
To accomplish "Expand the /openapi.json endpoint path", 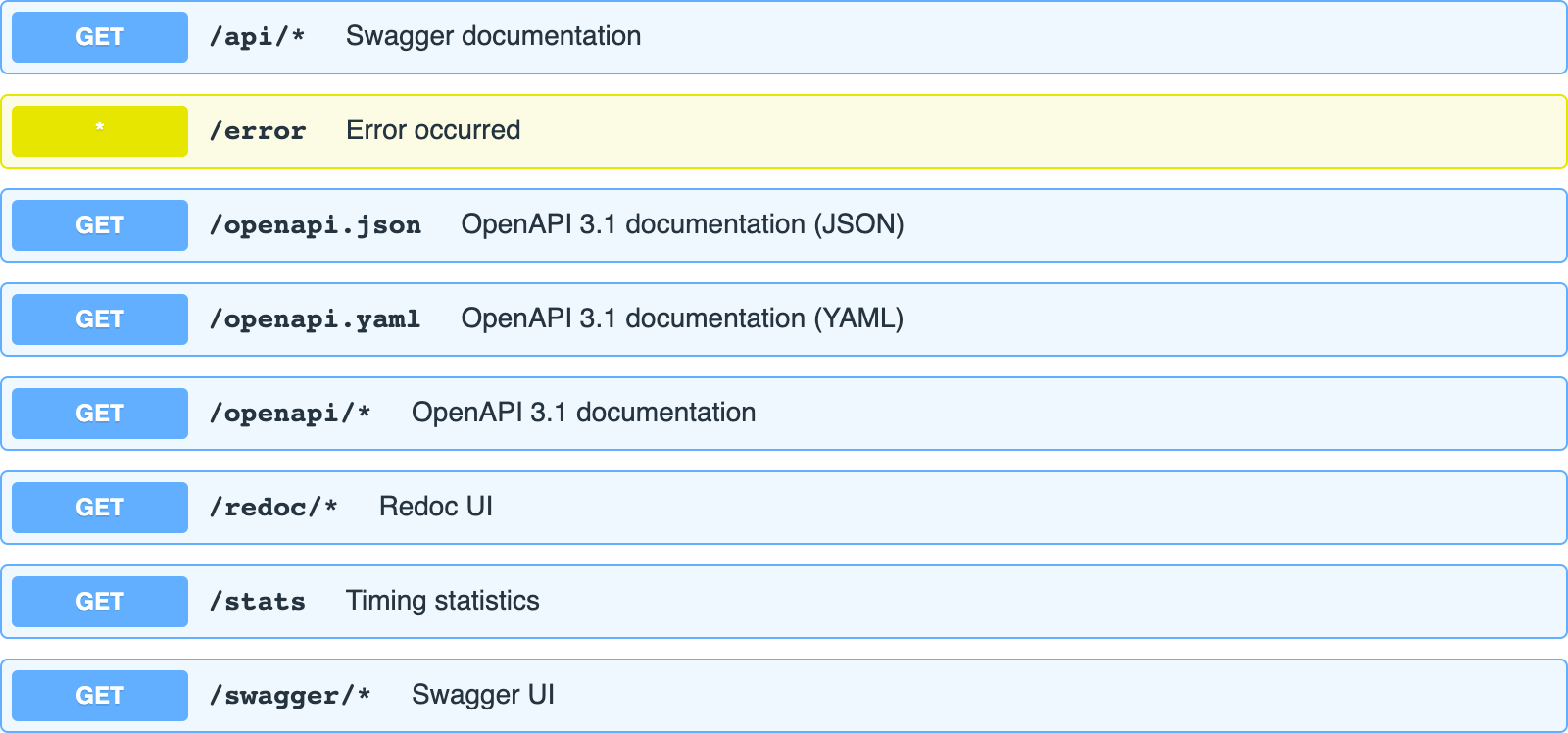I will point(316,225).
